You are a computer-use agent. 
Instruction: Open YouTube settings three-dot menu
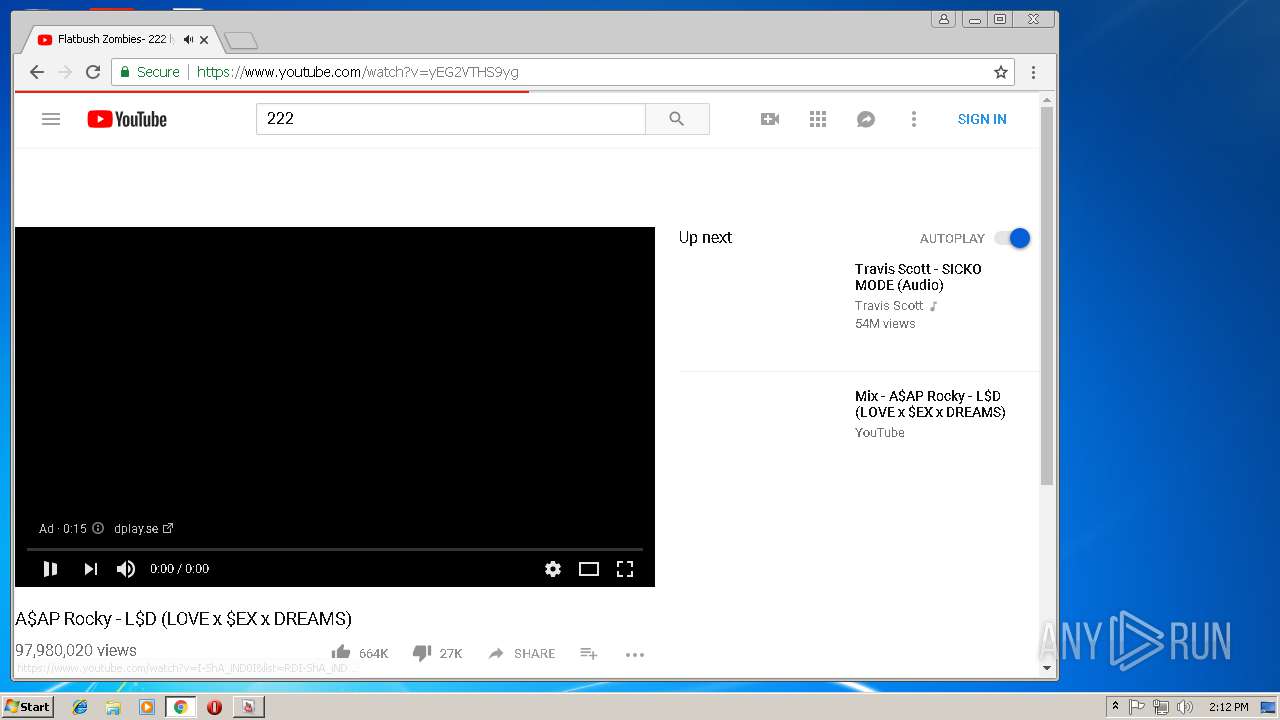coord(913,119)
